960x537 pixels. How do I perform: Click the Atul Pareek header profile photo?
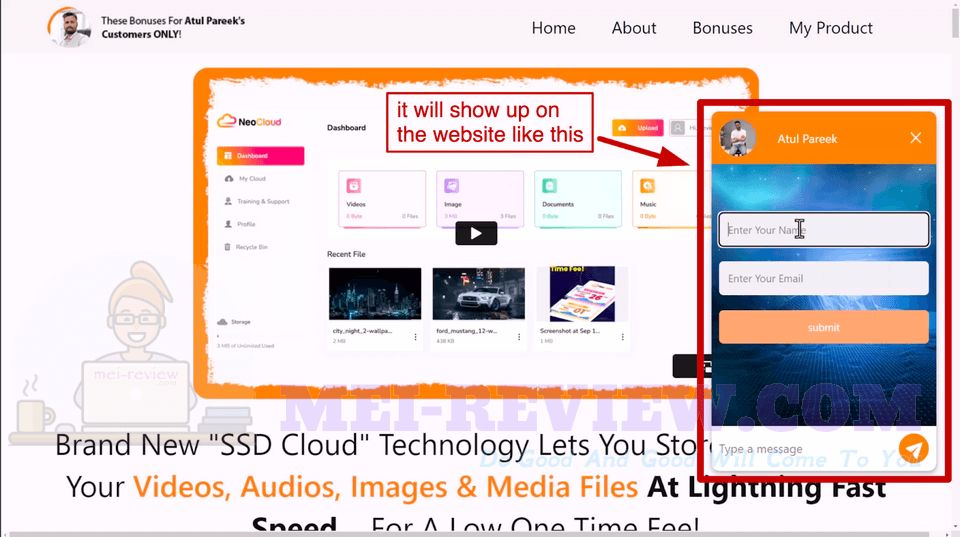click(x=69, y=27)
